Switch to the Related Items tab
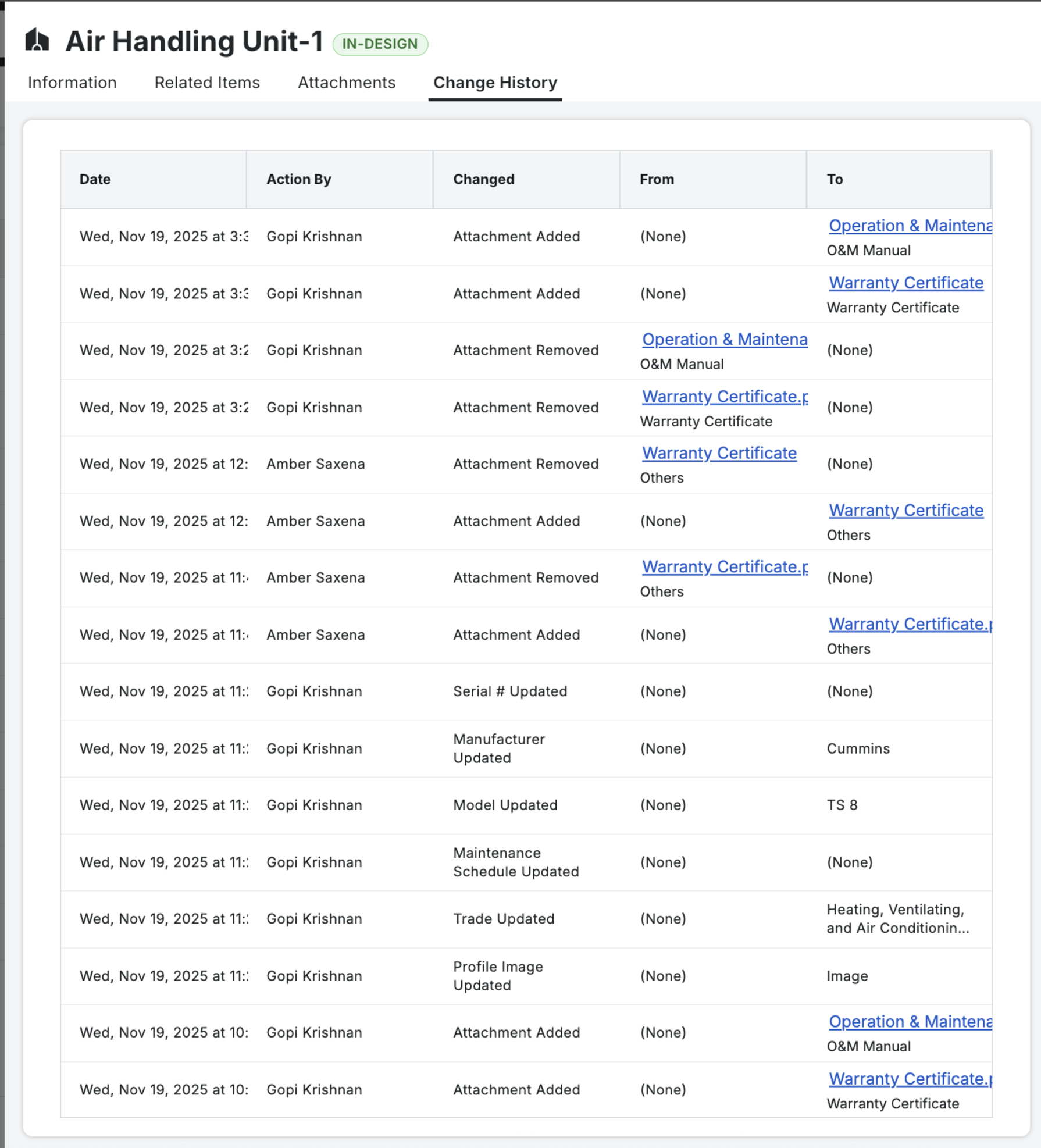Image resolution: width=1041 pixels, height=1148 pixels. pos(207,83)
